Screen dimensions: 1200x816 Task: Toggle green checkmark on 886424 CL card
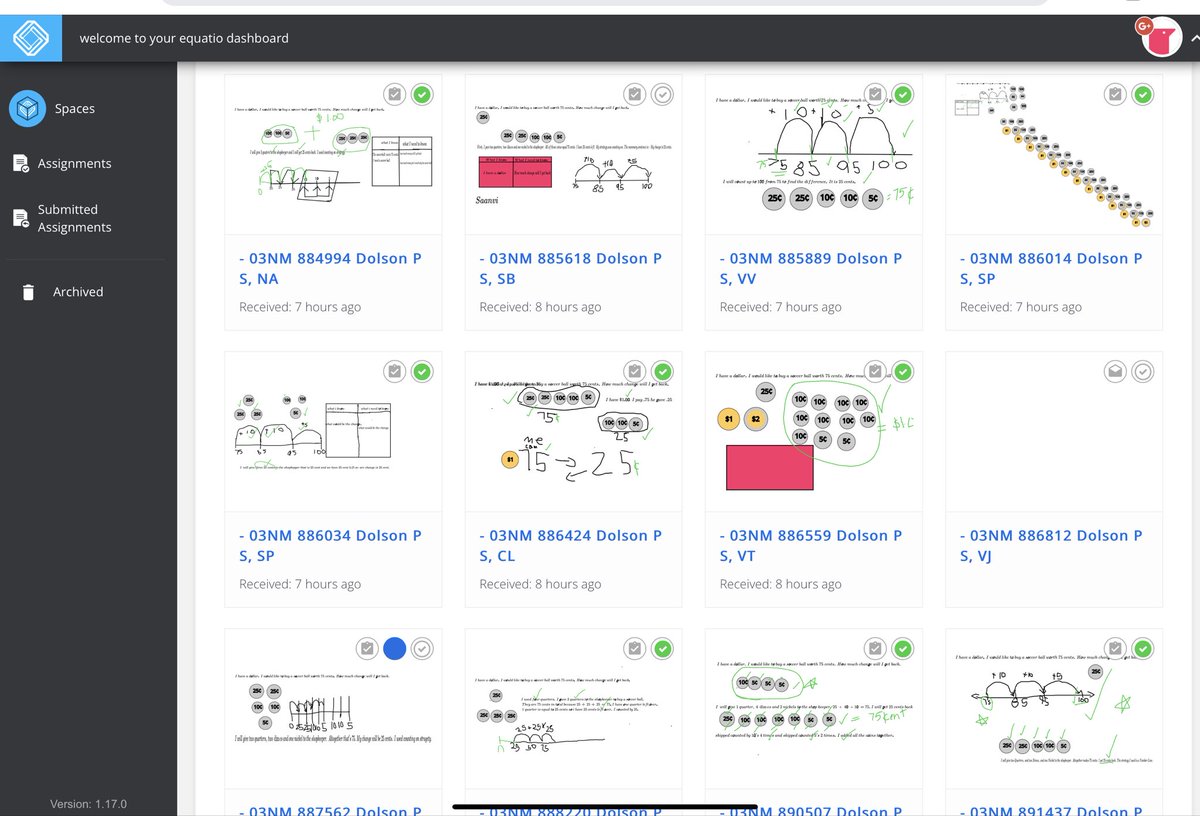point(663,372)
